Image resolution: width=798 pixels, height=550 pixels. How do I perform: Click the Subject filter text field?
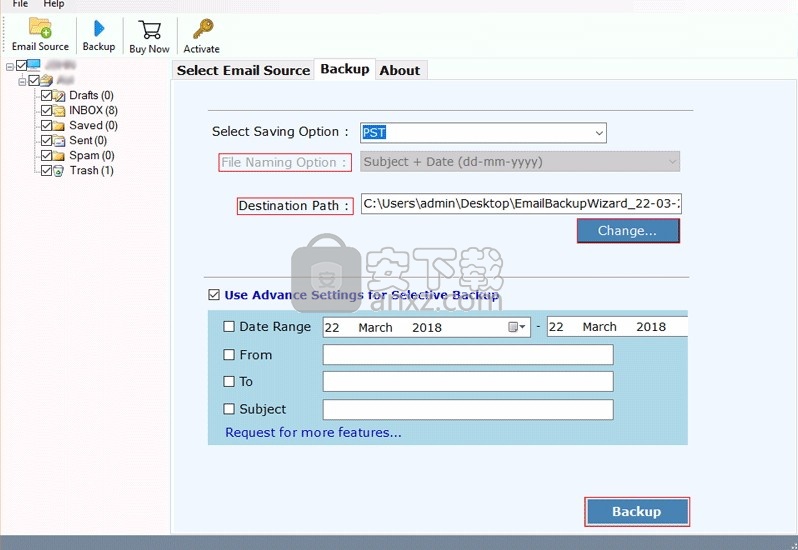pos(467,410)
